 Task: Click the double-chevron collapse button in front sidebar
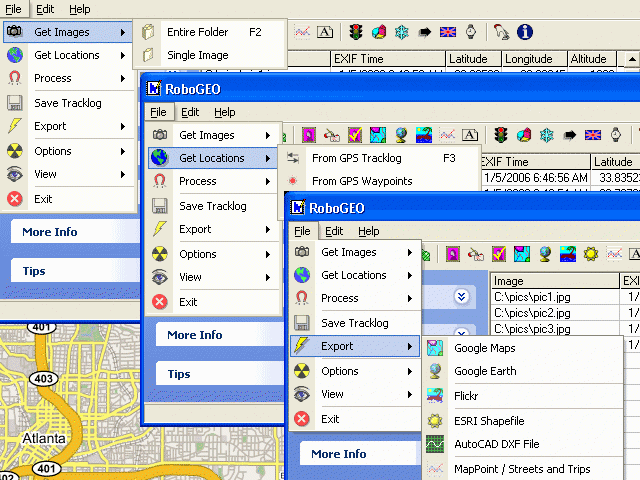(x=461, y=296)
